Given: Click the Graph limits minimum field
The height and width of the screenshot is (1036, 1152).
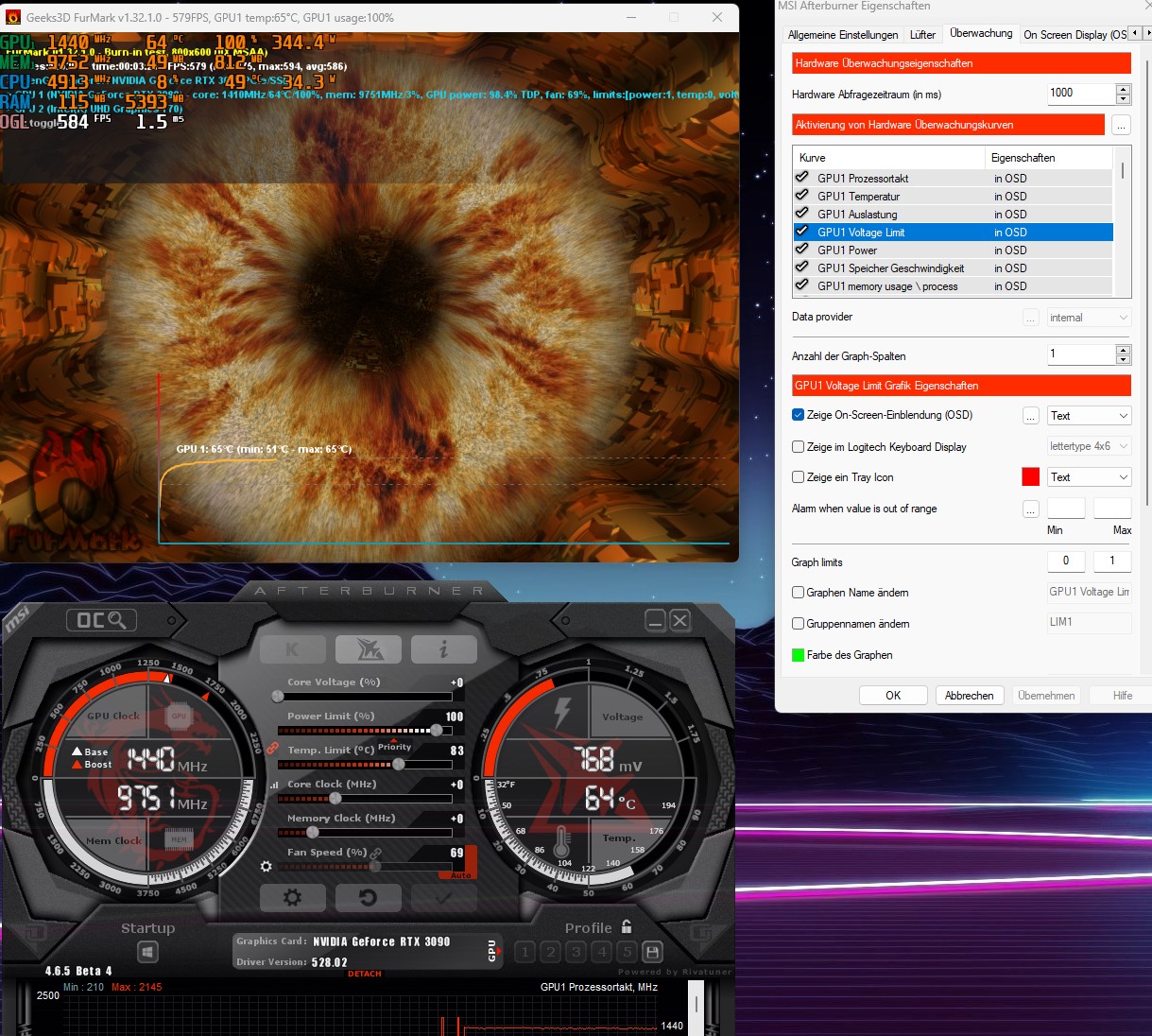Looking at the screenshot, I should pyautogui.click(x=1066, y=561).
